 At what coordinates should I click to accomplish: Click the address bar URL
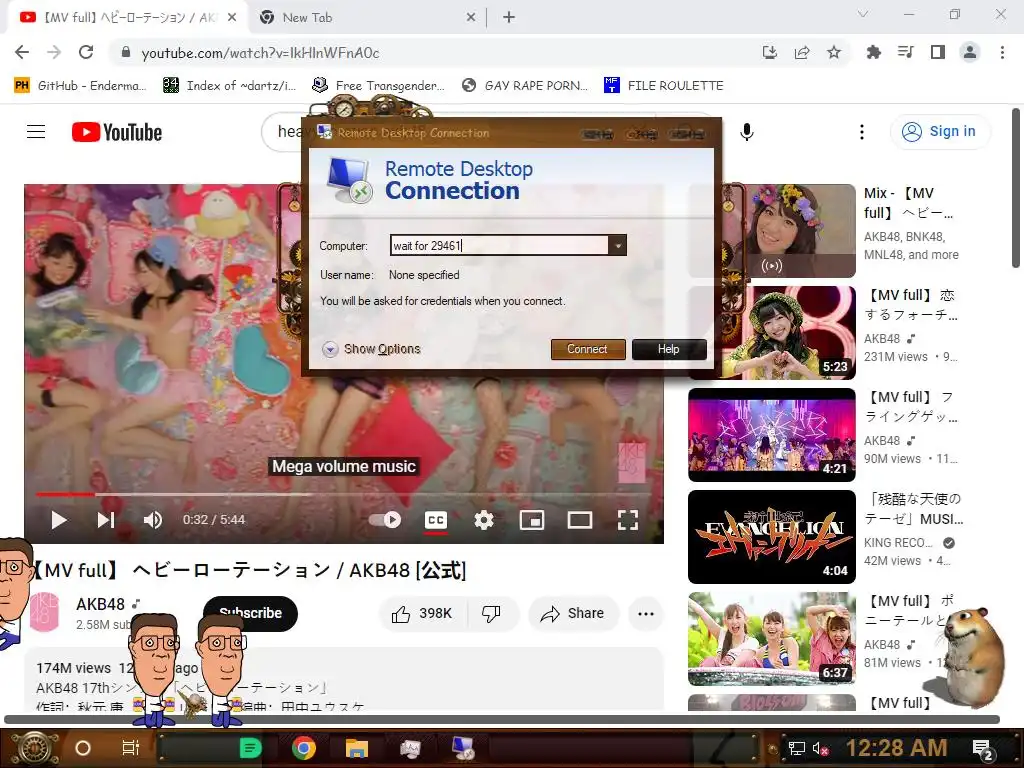click(260, 53)
